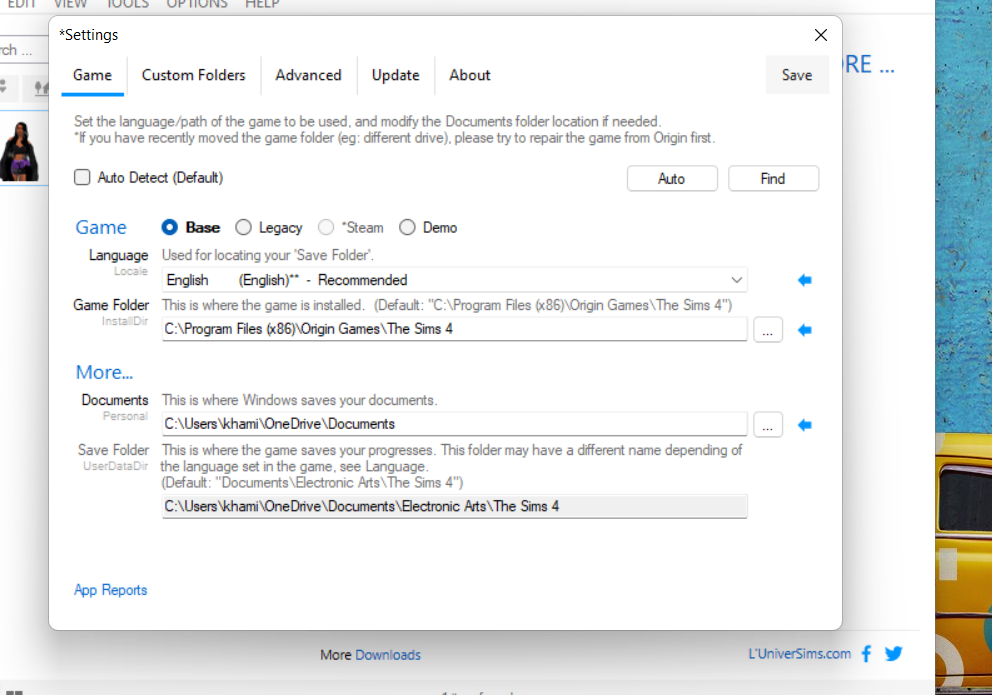The width and height of the screenshot is (992, 695).
Task: Click the Find button
Action: tap(773, 178)
